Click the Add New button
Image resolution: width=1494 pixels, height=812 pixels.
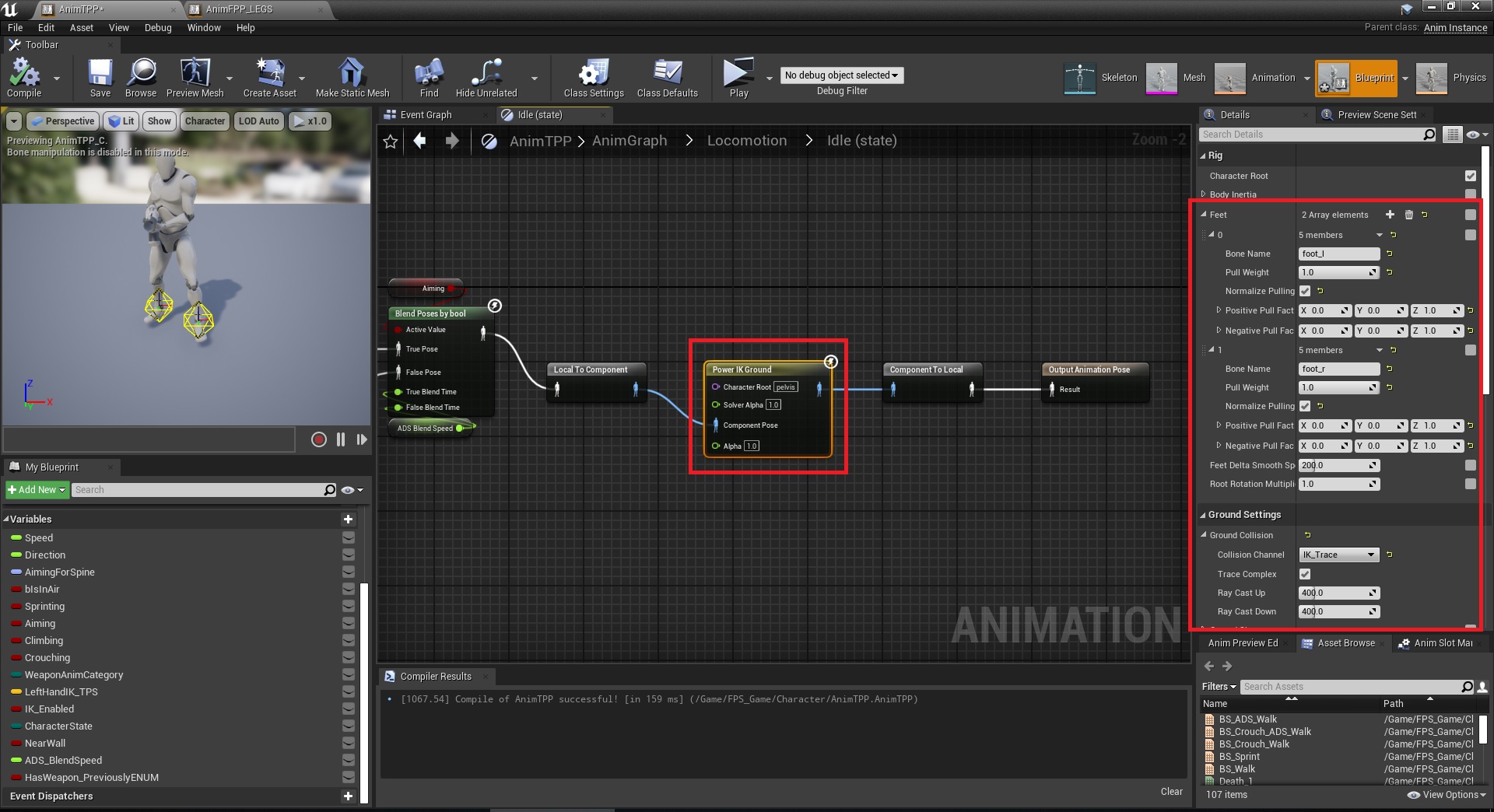pyautogui.click(x=37, y=490)
